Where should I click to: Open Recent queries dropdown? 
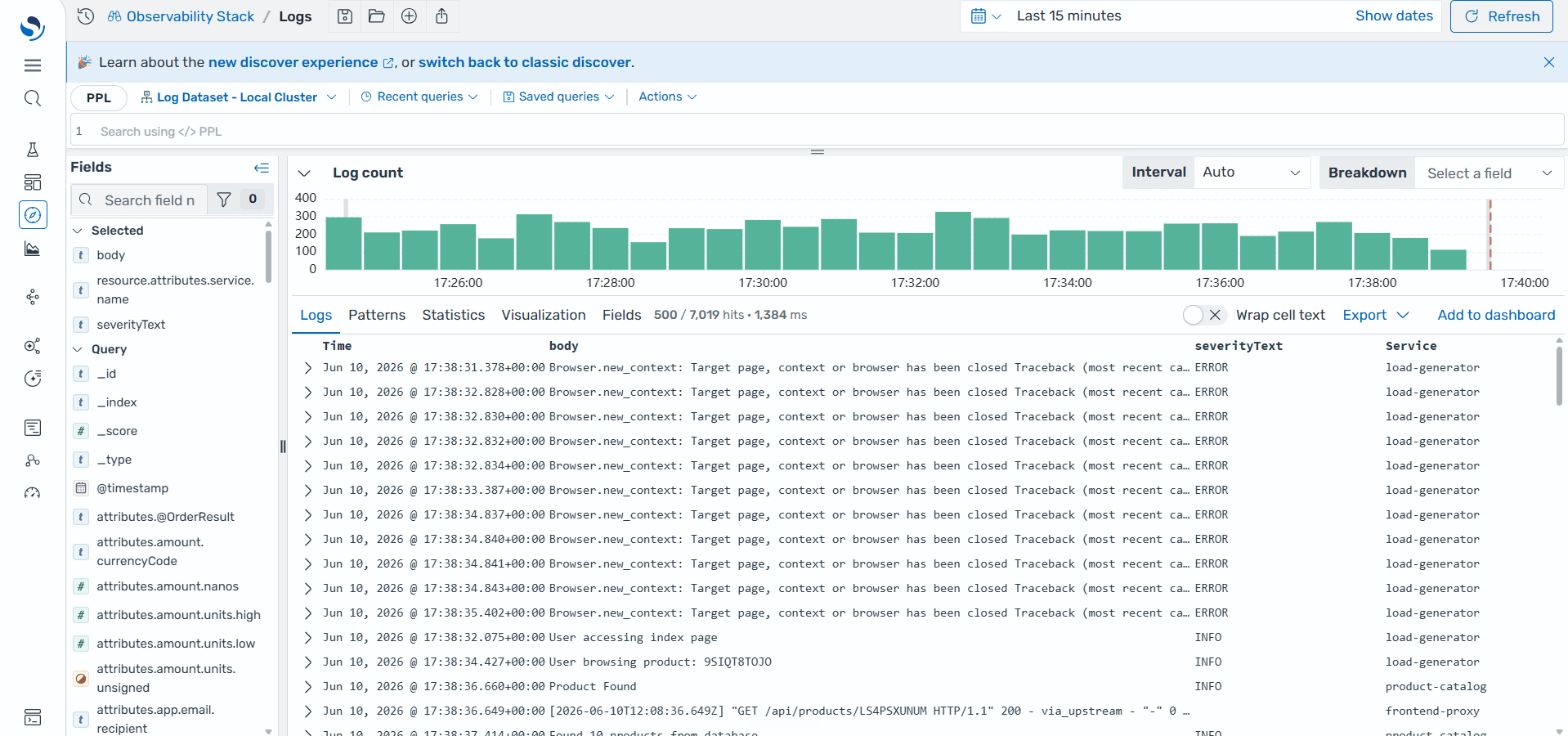point(419,97)
